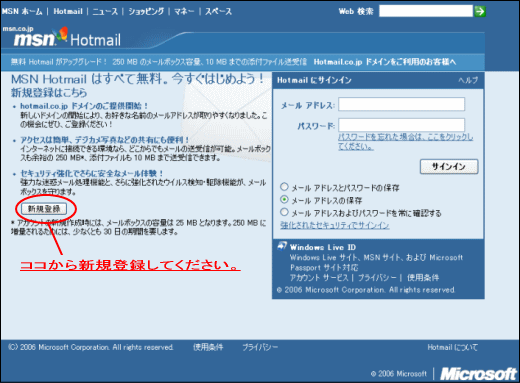Focus the Web 検索 search box

click(426, 11)
